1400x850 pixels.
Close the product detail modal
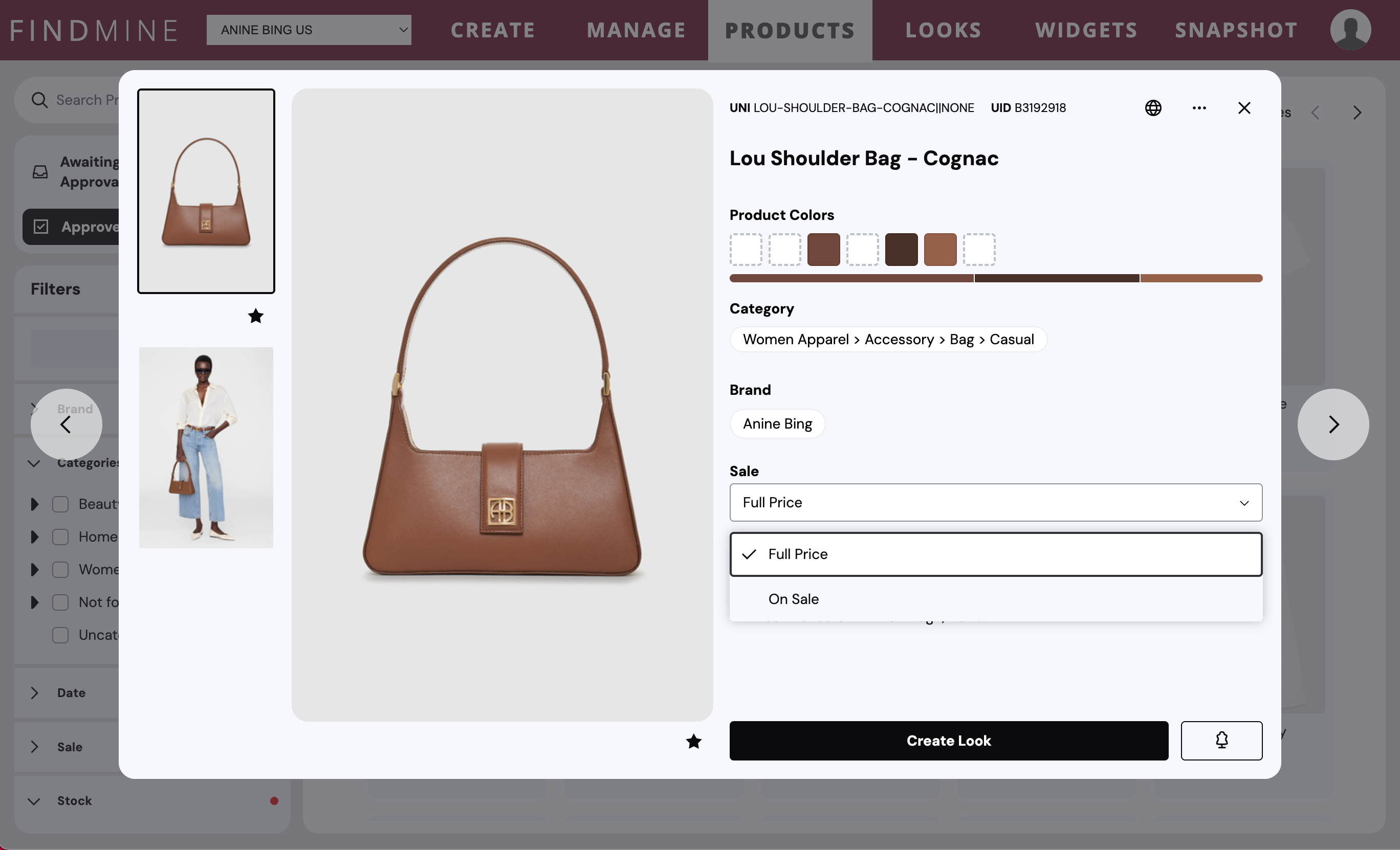1244,108
